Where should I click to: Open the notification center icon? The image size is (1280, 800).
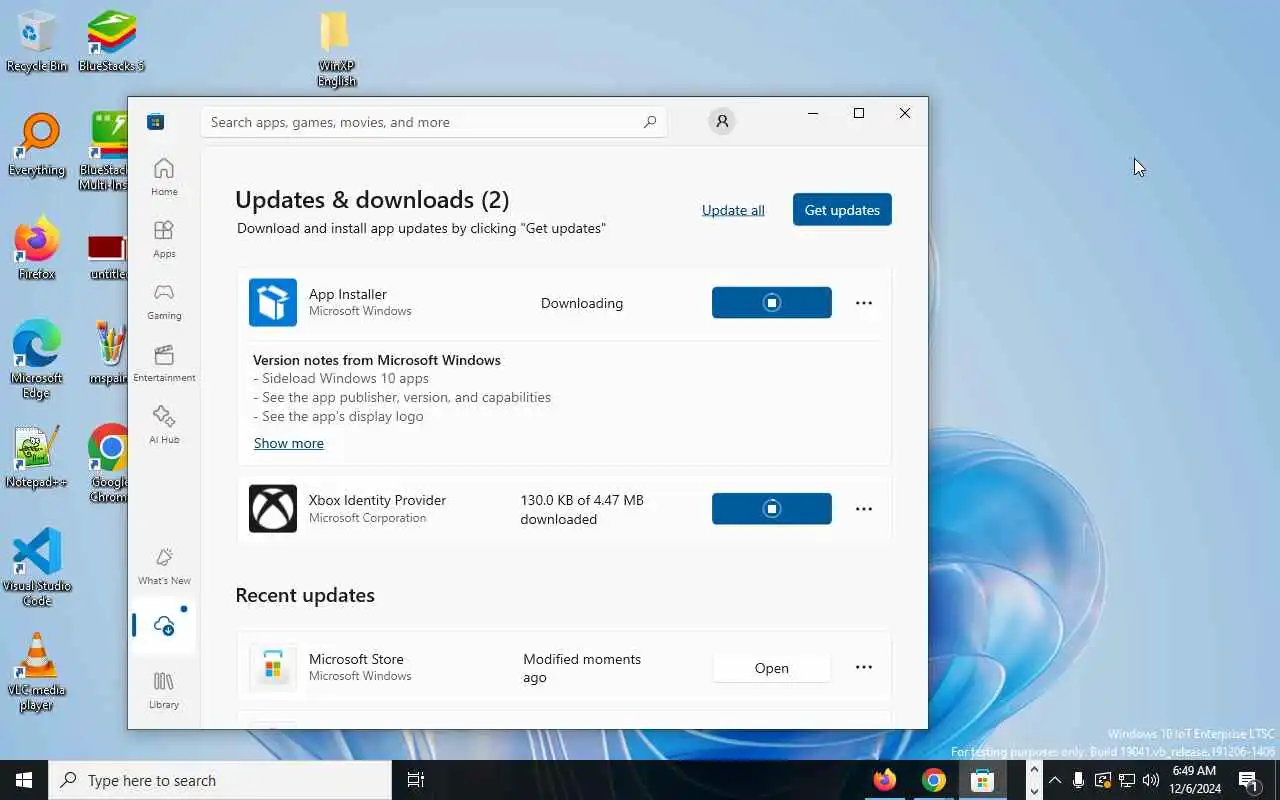[x=1248, y=780]
